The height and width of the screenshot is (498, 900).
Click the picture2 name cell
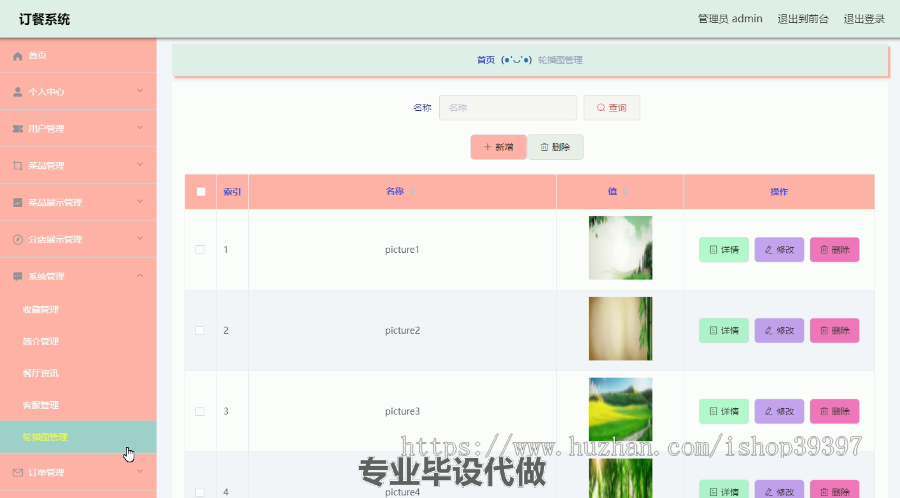tap(402, 330)
